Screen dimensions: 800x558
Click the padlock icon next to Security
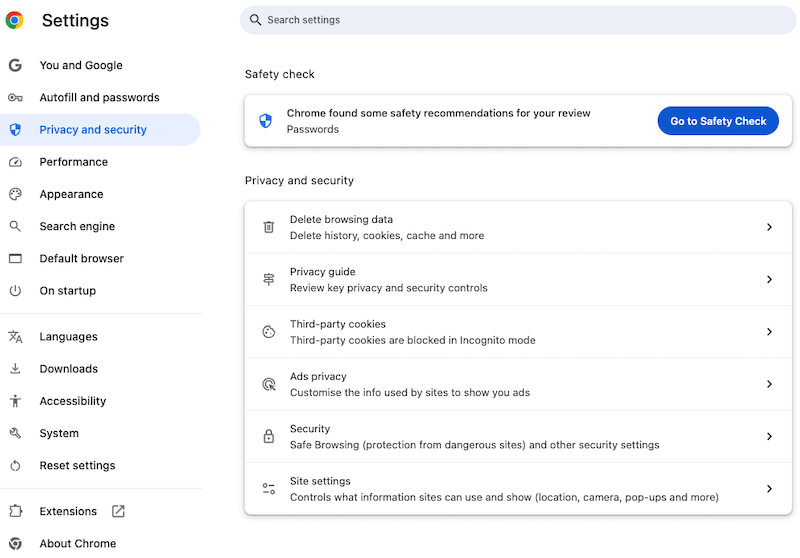coord(268,437)
